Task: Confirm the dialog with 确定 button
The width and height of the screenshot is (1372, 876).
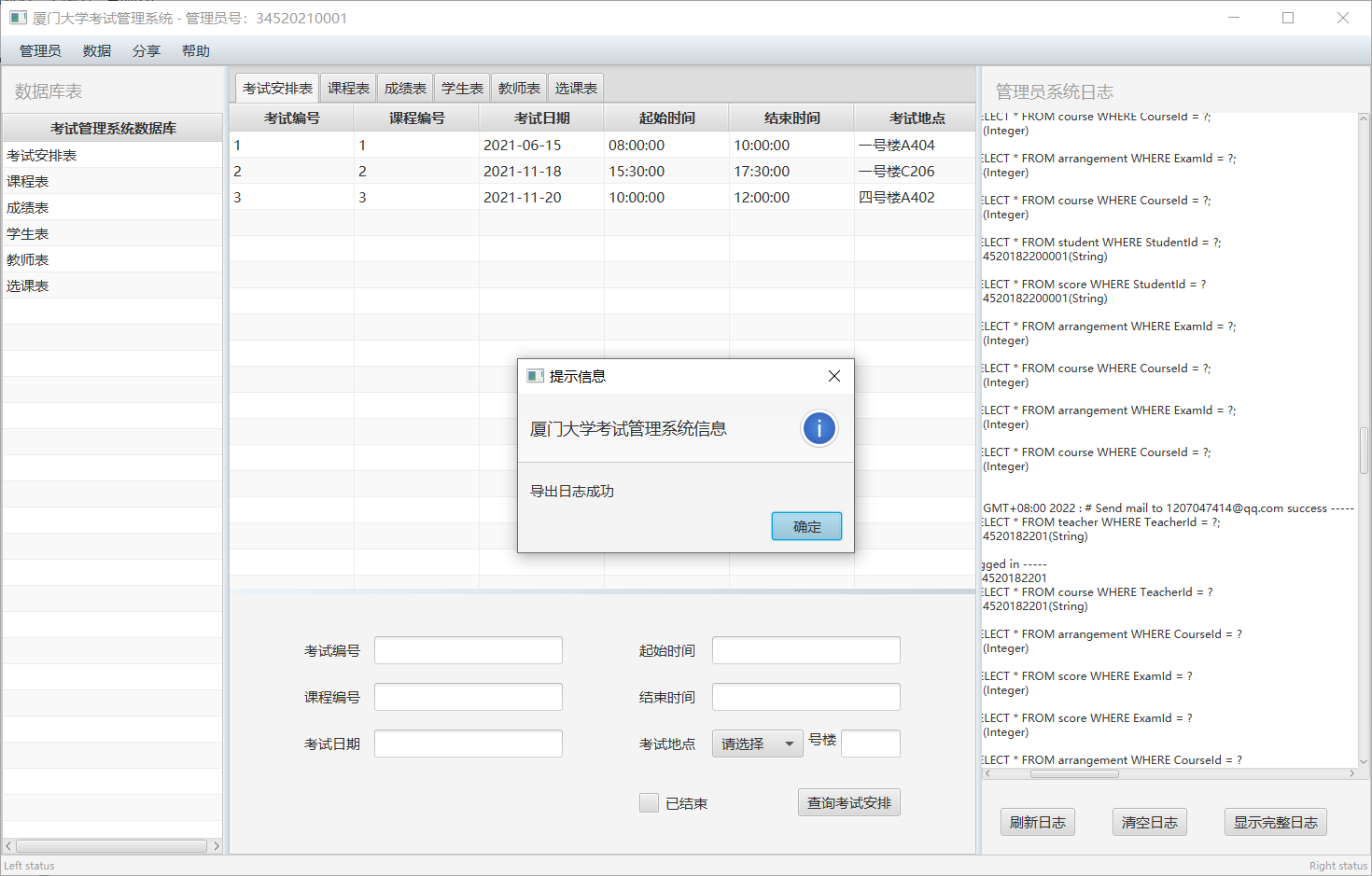Action: [806, 526]
